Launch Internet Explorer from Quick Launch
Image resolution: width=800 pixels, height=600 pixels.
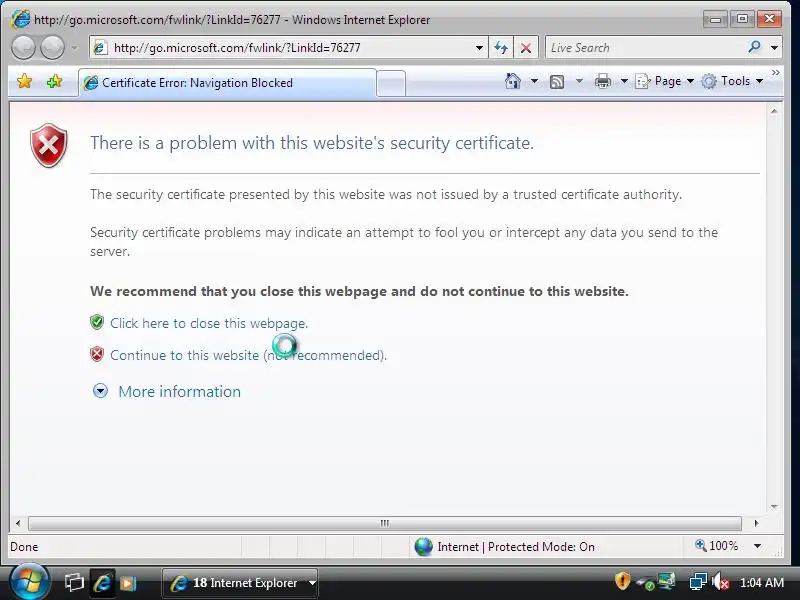coord(102,583)
